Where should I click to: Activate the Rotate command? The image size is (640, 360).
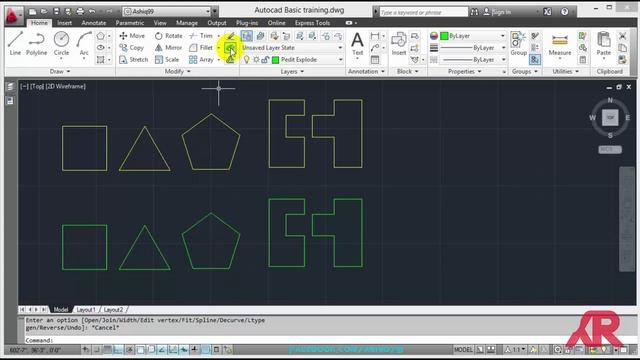(169, 36)
